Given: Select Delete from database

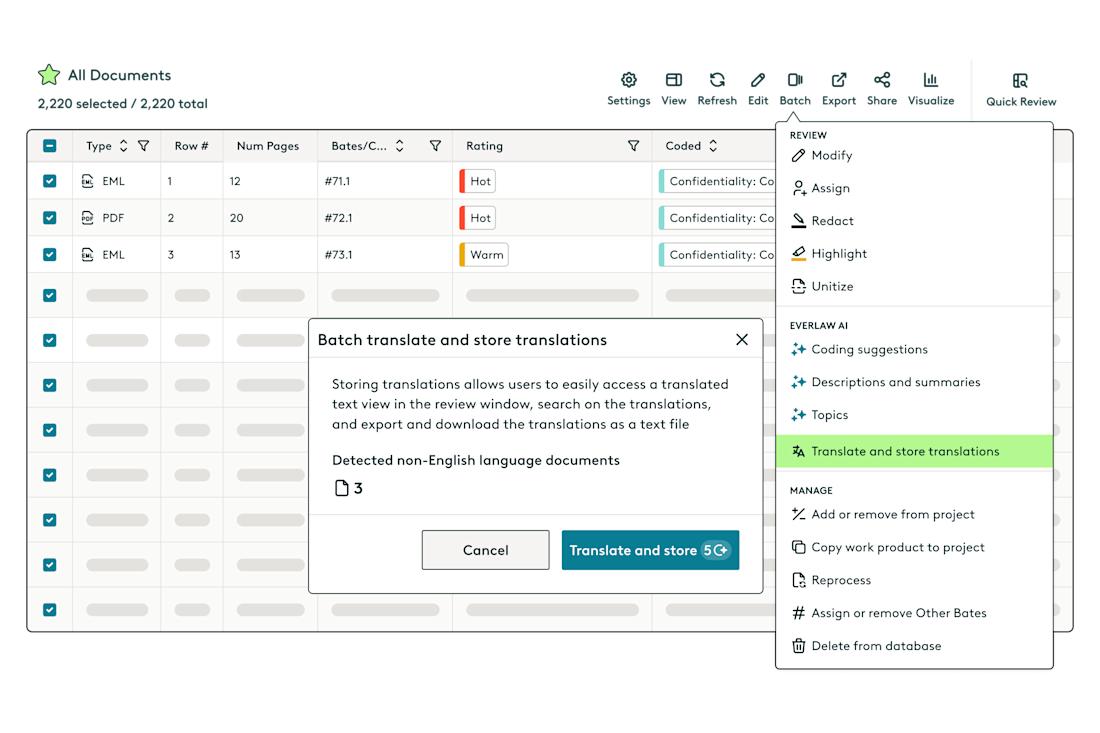Looking at the screenshot, I should coord(915,646).
